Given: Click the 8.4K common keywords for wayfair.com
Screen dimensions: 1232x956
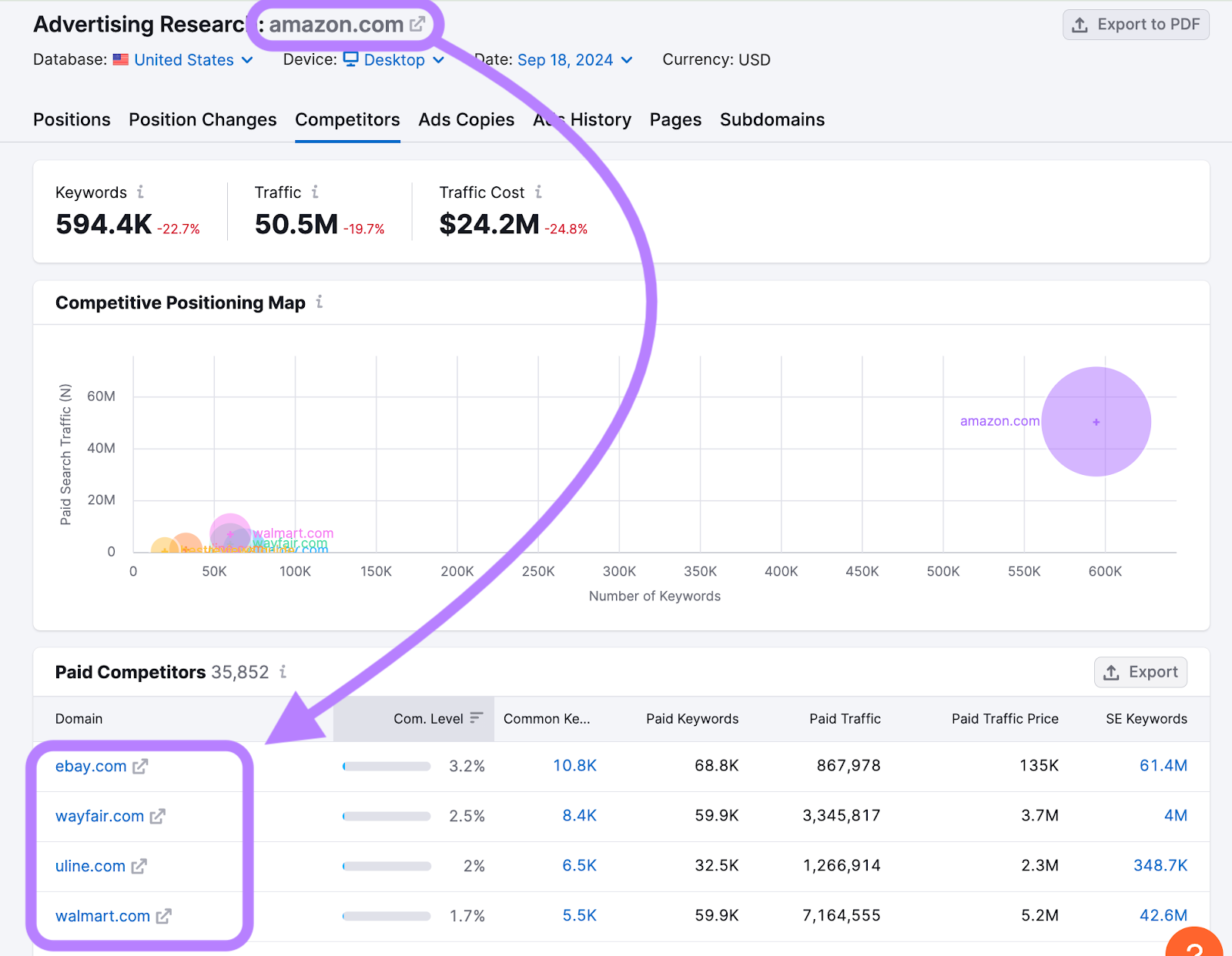Looking at the screenshot, I should click(x=580, y=816).
